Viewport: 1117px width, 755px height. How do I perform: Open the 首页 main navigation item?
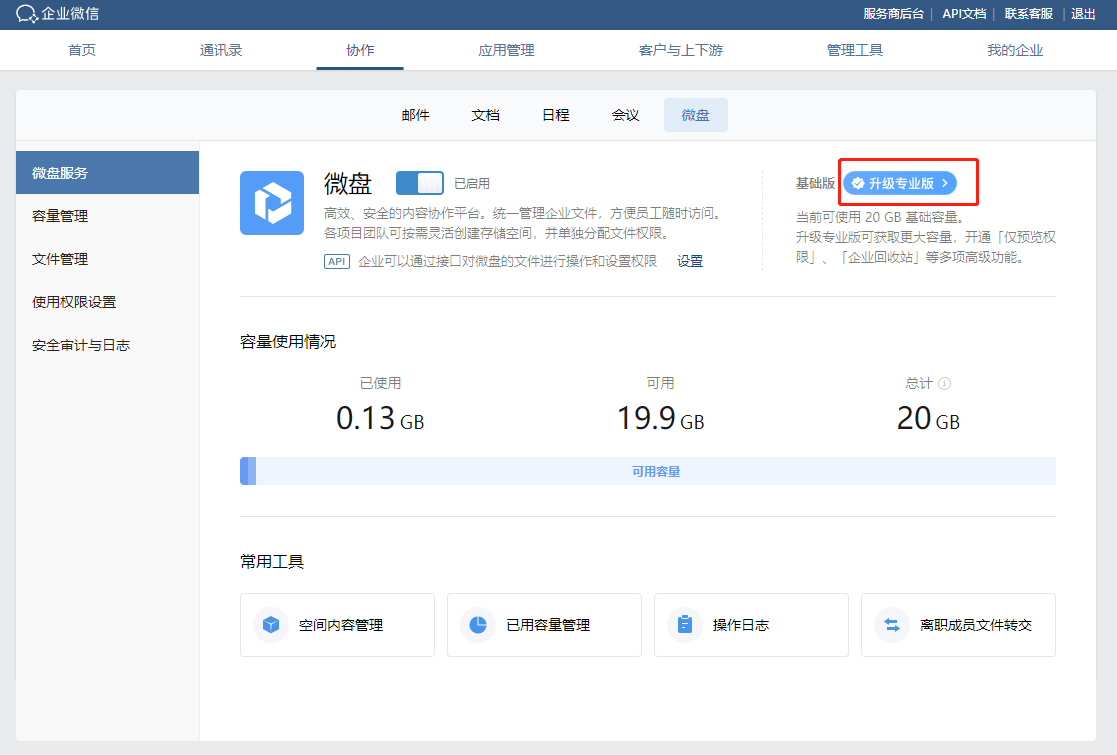82,50
